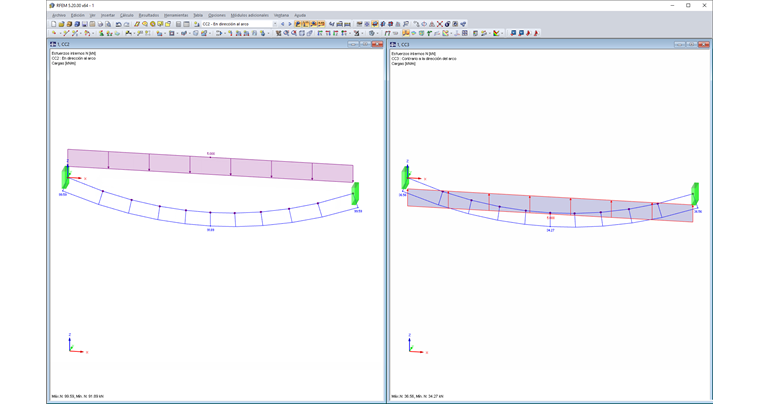Click 'CC3 : Contrario a la dirección del arco' text
The width and height of the screenshot is (760, 404).
pos(424,59)
